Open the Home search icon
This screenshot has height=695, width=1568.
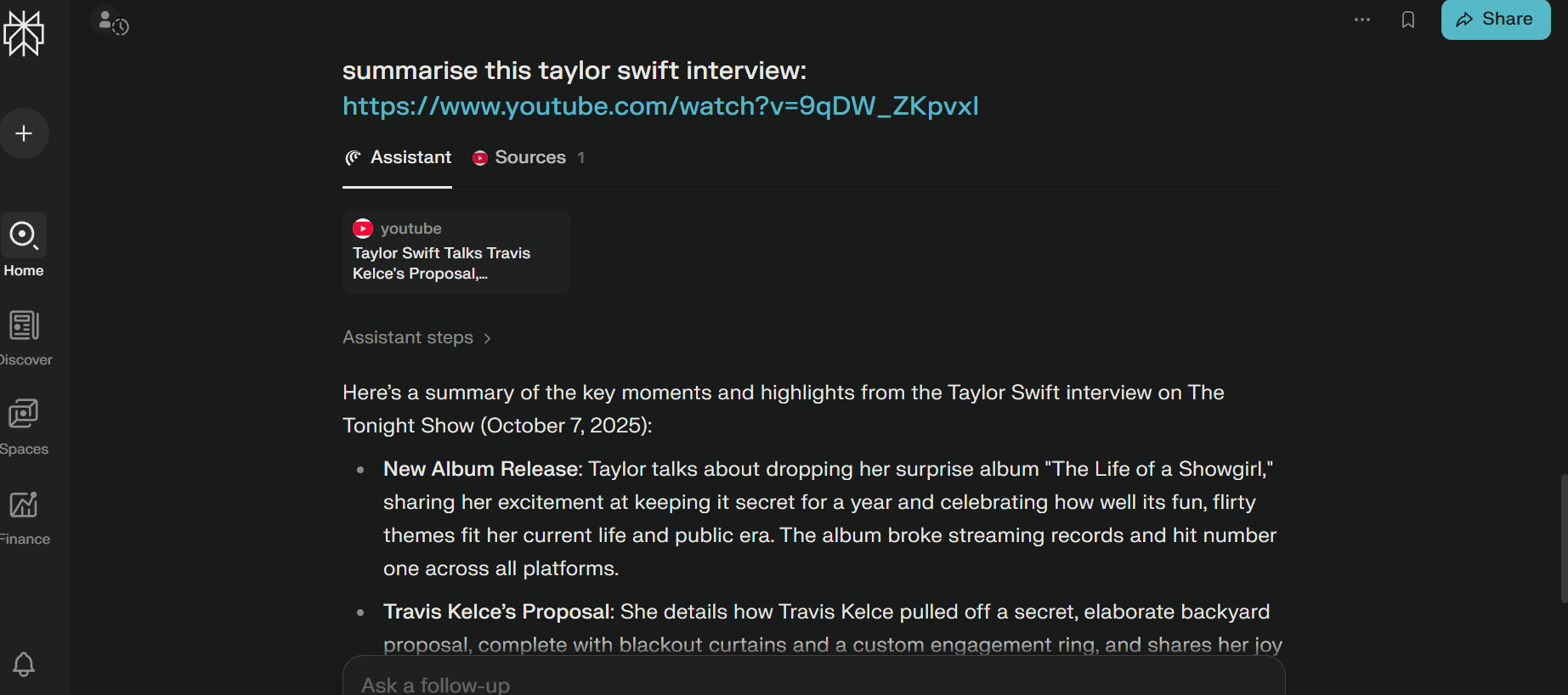click(24, 235)
